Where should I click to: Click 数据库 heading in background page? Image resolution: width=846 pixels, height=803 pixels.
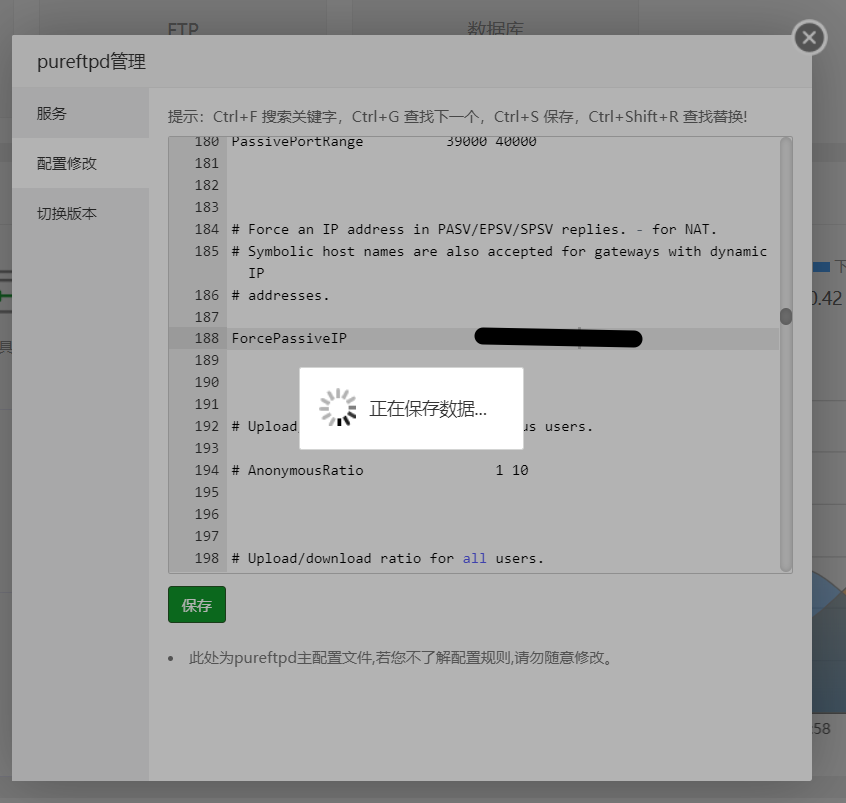click(x=495, y=28)
